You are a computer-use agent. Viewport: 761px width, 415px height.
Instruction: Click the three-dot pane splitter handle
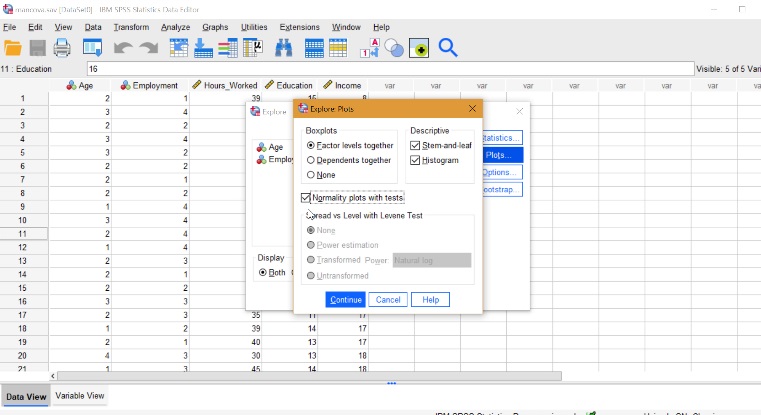tap(392, 383)
